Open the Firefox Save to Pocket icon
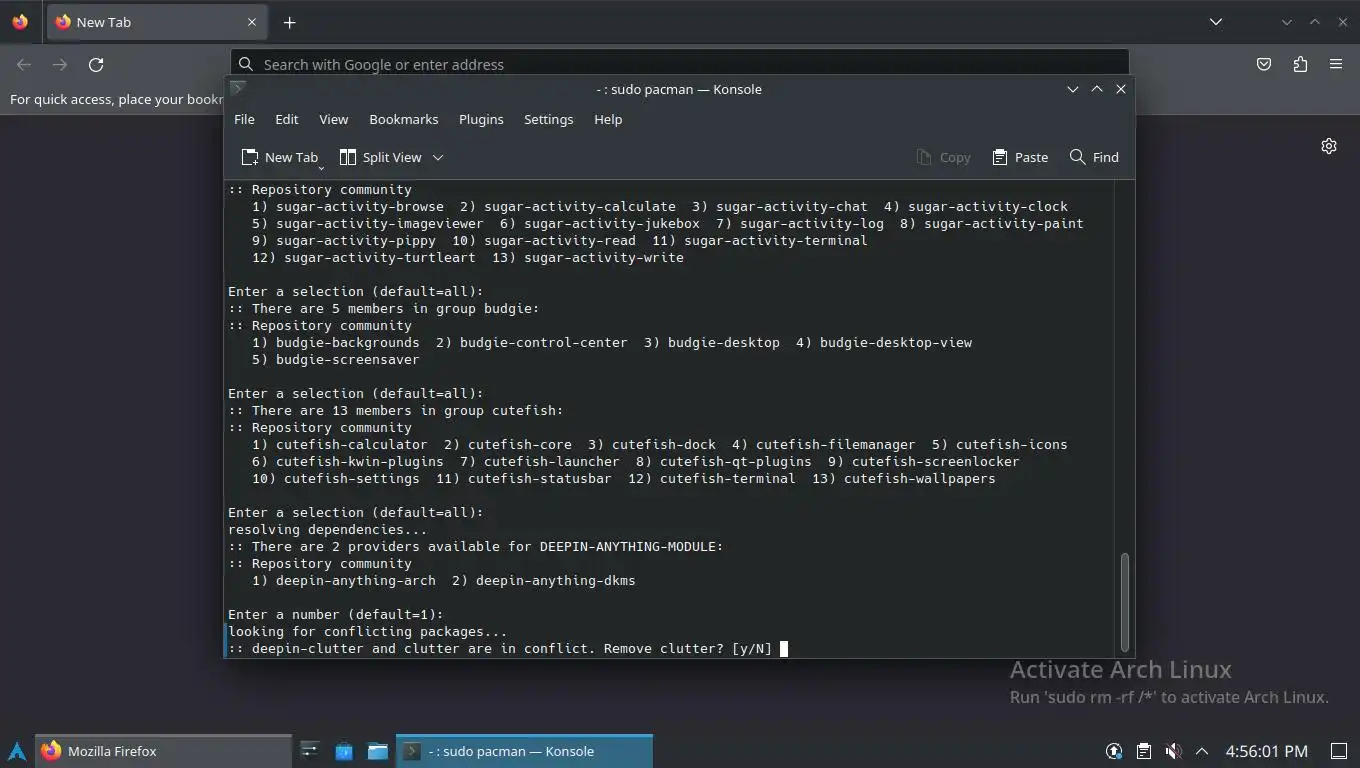This screenshot has width=1360, height=768. pyautogui.click(x=1264, y=64)
